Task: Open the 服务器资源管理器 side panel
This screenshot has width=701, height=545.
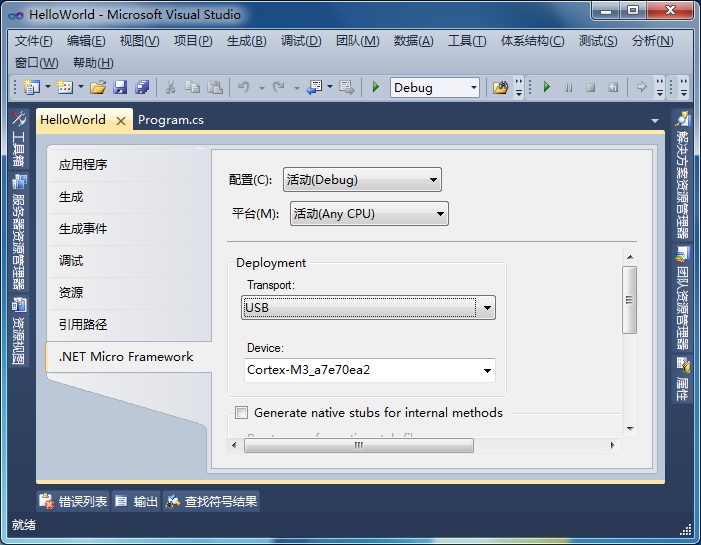Action: pyautogui.click(x=19, y=232)
